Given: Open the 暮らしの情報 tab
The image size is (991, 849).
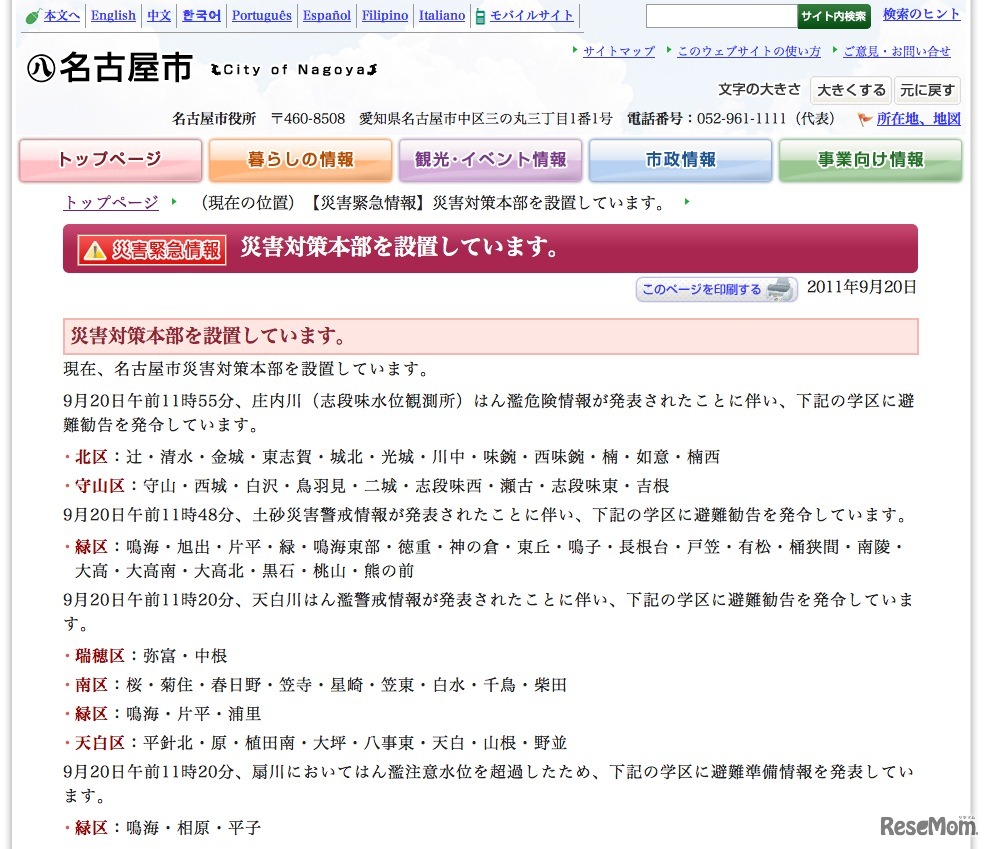Looking at the screenshot, I should (x=300, y=159).
